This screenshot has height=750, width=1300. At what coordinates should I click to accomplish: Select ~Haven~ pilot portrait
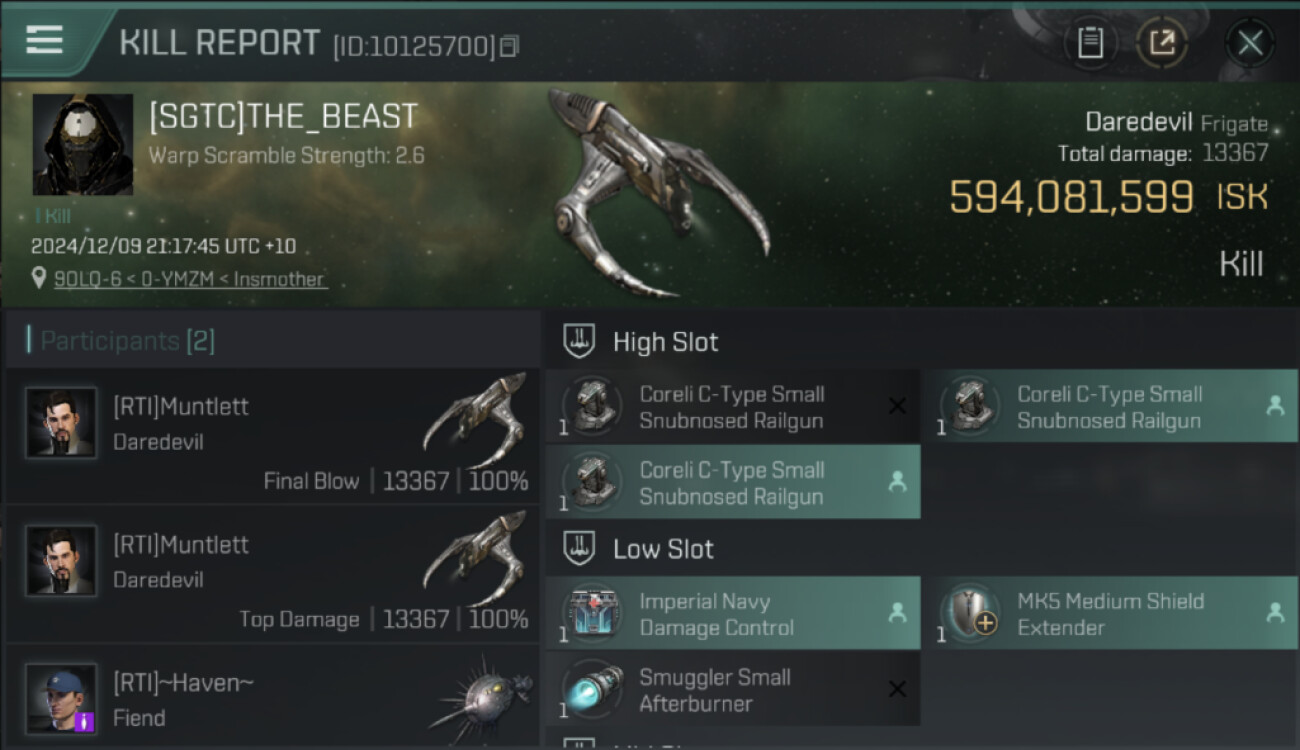pos(62,698)
